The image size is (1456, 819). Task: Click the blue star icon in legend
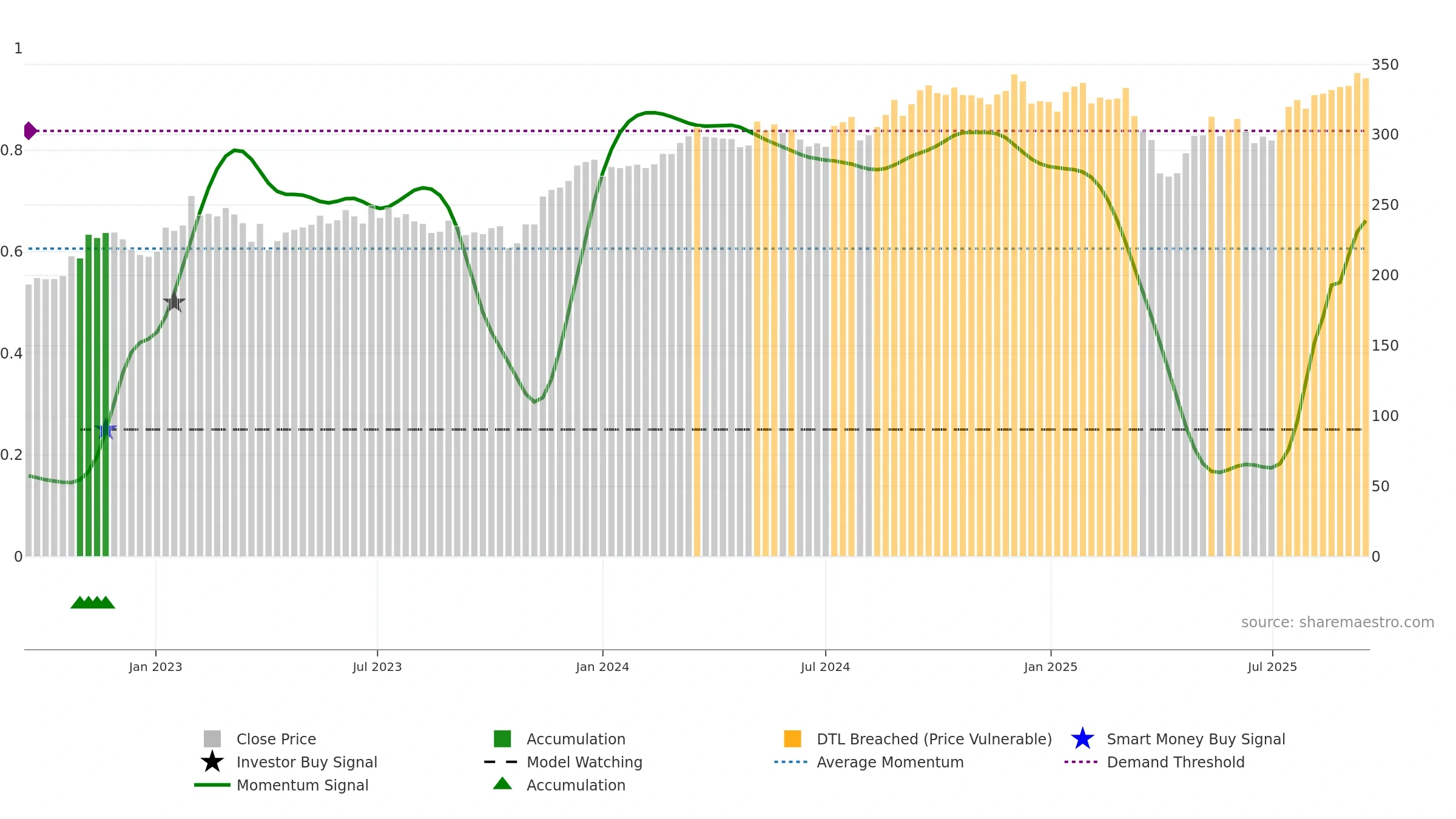click(x=1082, y=739)
